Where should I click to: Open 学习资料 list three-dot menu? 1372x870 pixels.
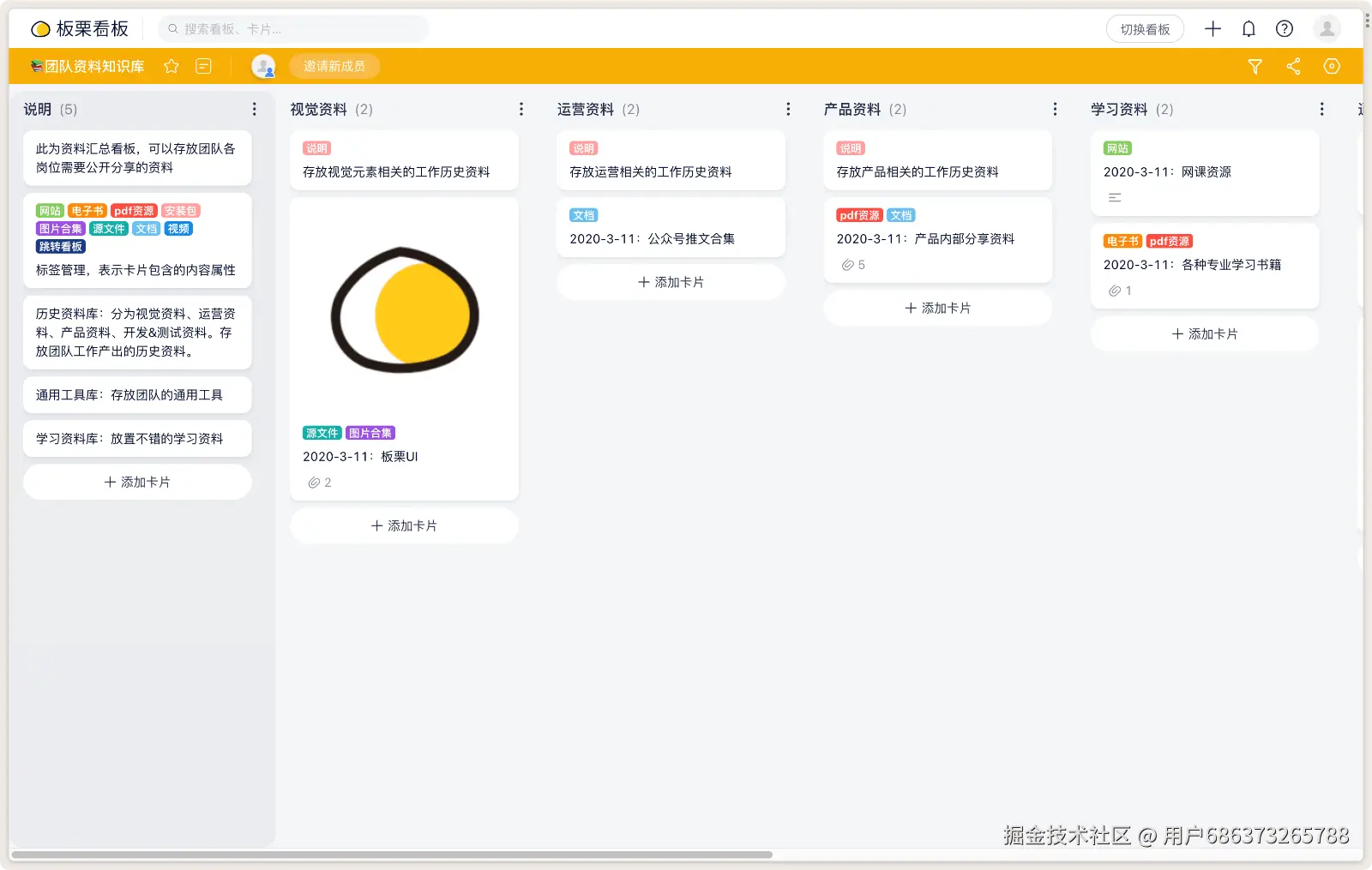1321,109
